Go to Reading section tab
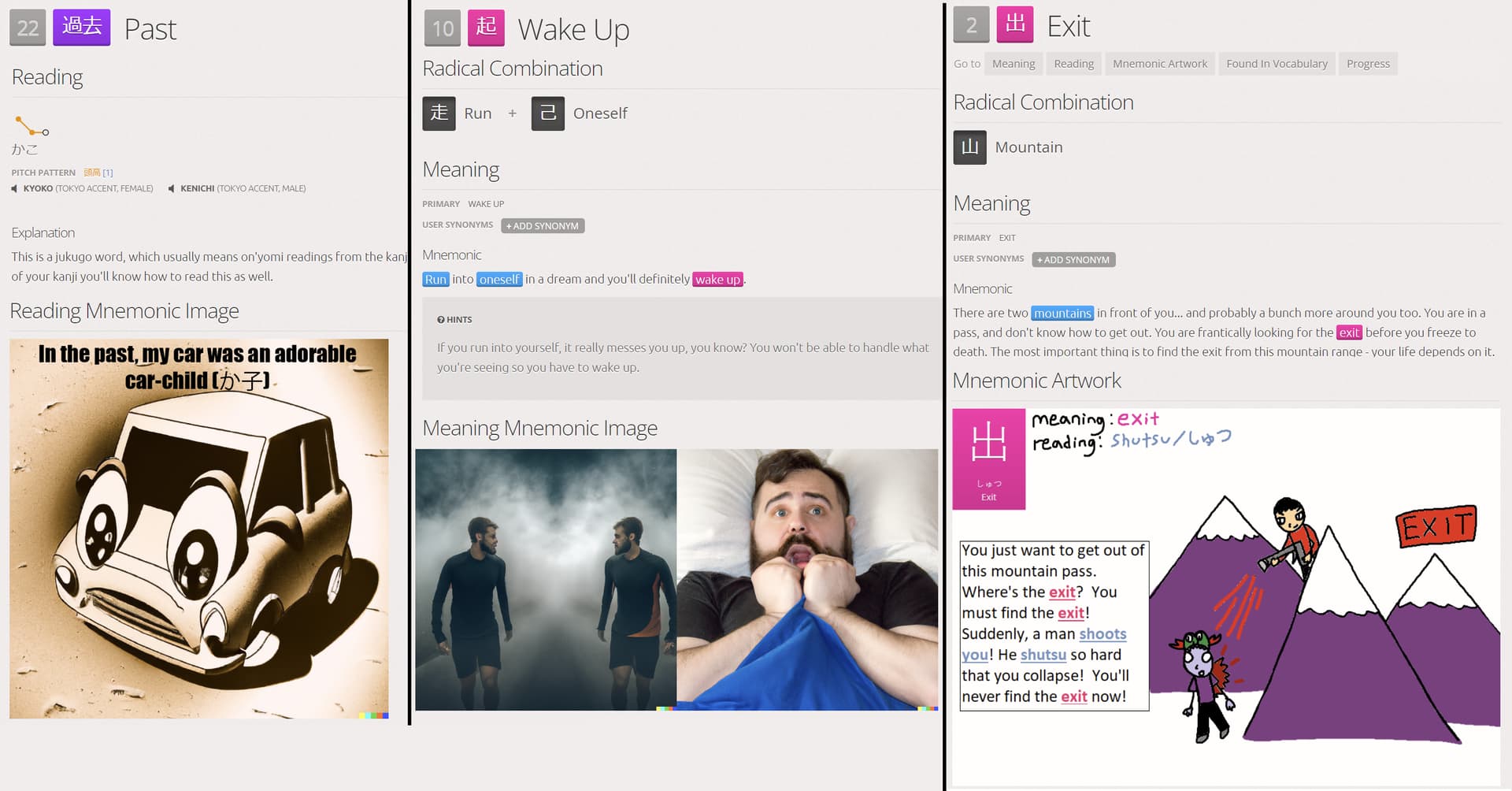The height and width of the screenshot is (791, 1512). 1074,64
